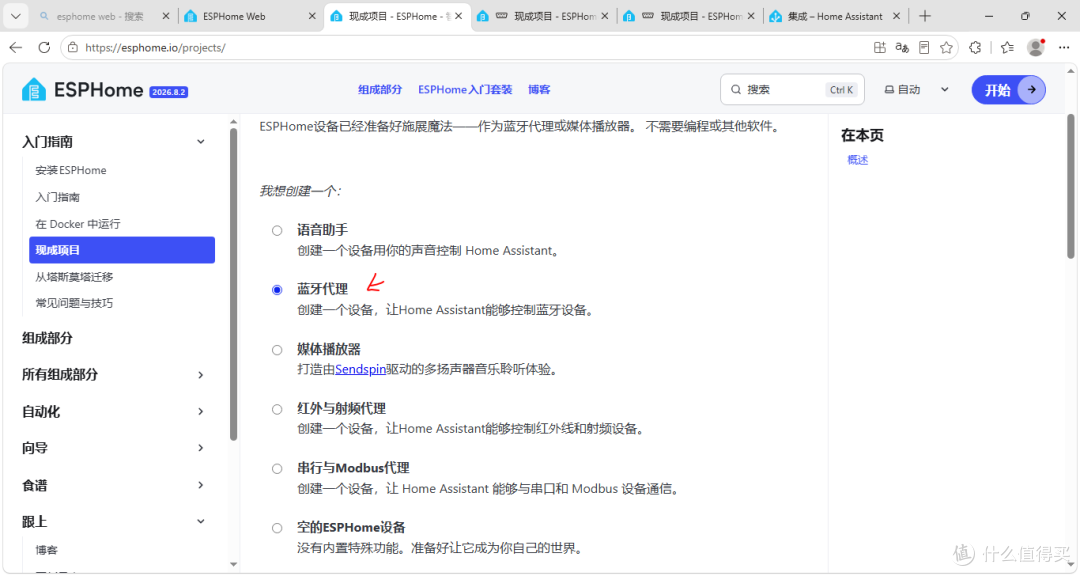Open a new browser tab

point(925,16)
